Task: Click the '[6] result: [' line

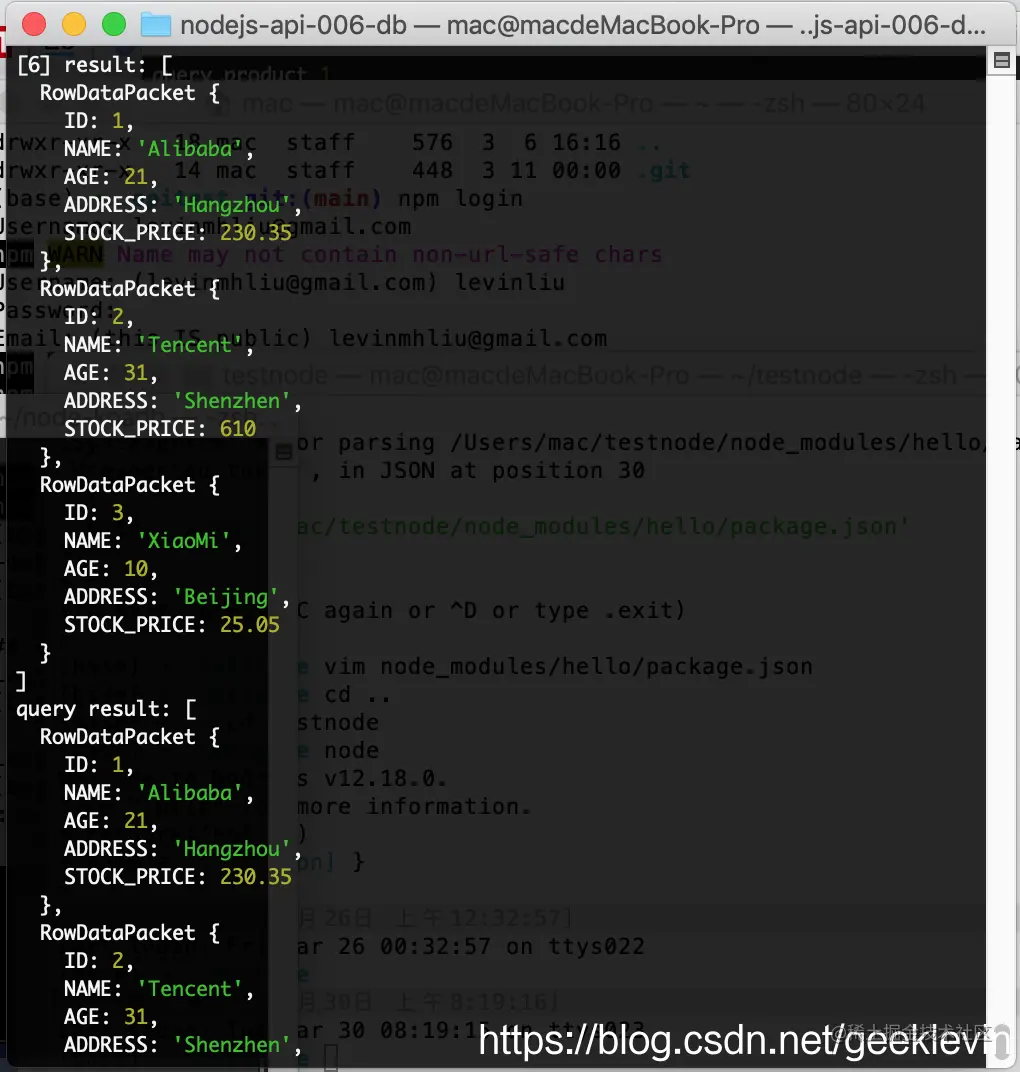Action: 94,65
